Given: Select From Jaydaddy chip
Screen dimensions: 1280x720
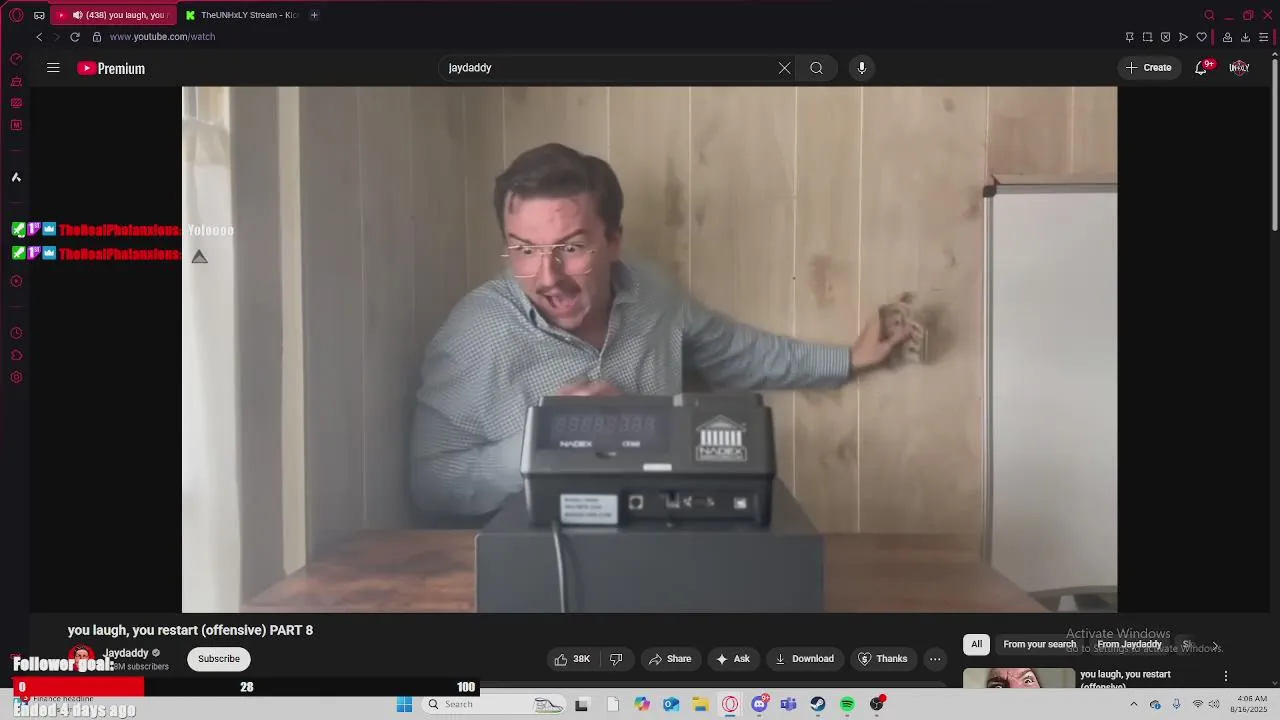Looking at the screenshot, I should 1129,644.
